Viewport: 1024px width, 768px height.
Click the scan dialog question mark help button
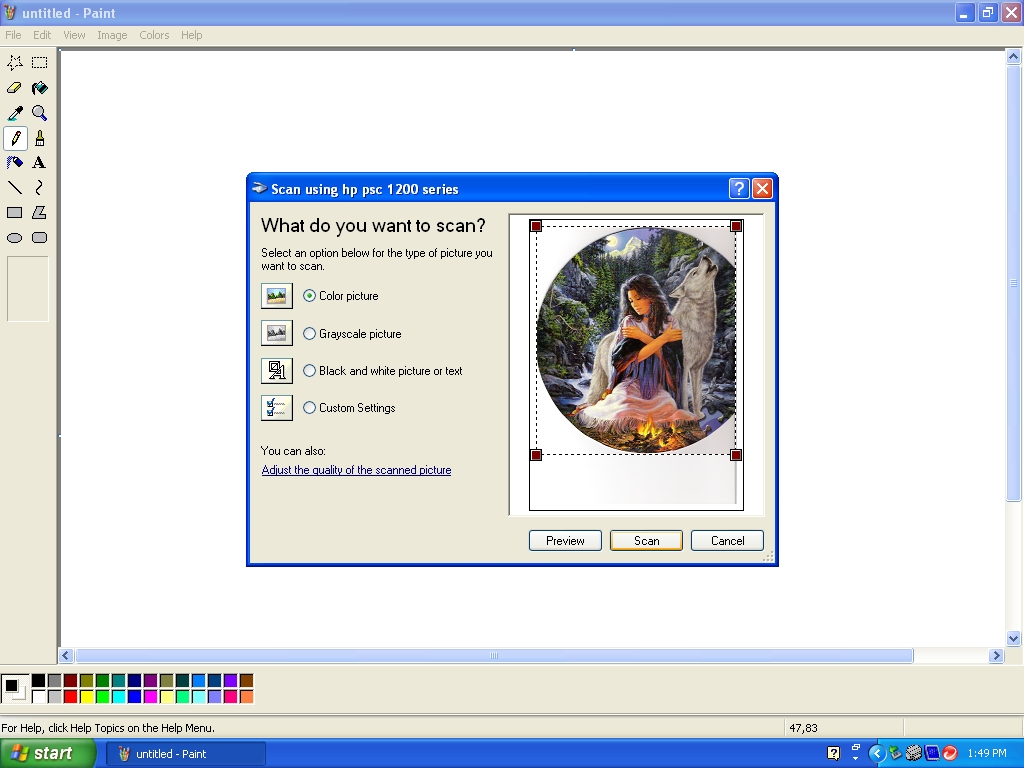pos(739,189)
